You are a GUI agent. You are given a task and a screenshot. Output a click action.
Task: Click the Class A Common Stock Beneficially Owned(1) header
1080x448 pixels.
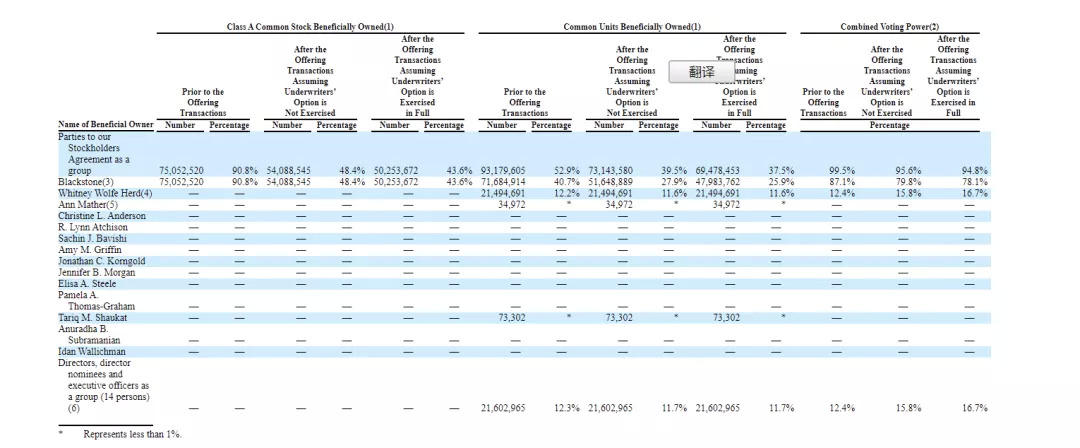coord(310,27)
